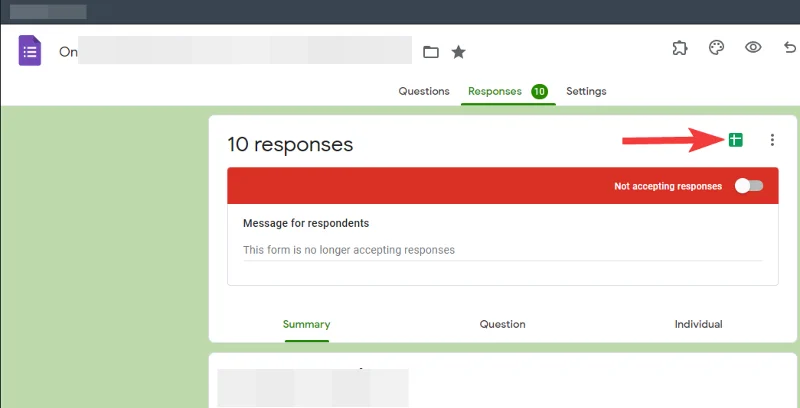Open responses in Google Sheets via green icon
Viewport: 800px width, 408px height.
point(736,140)
